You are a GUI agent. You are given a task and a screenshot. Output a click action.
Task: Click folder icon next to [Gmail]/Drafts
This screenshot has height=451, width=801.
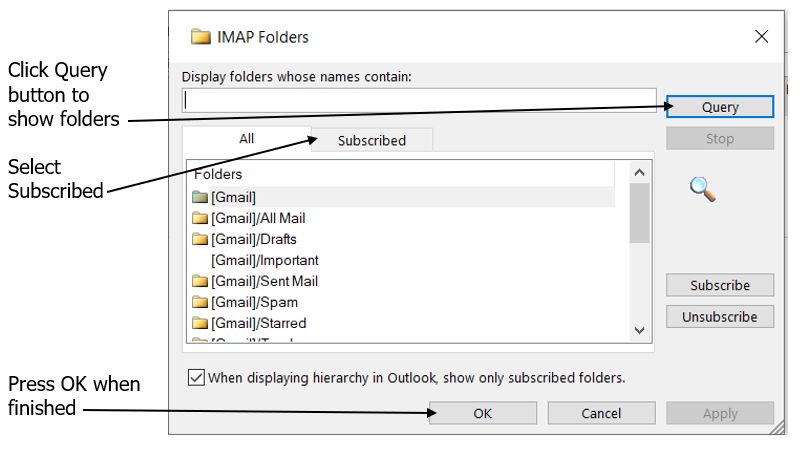tap(200, 239)
